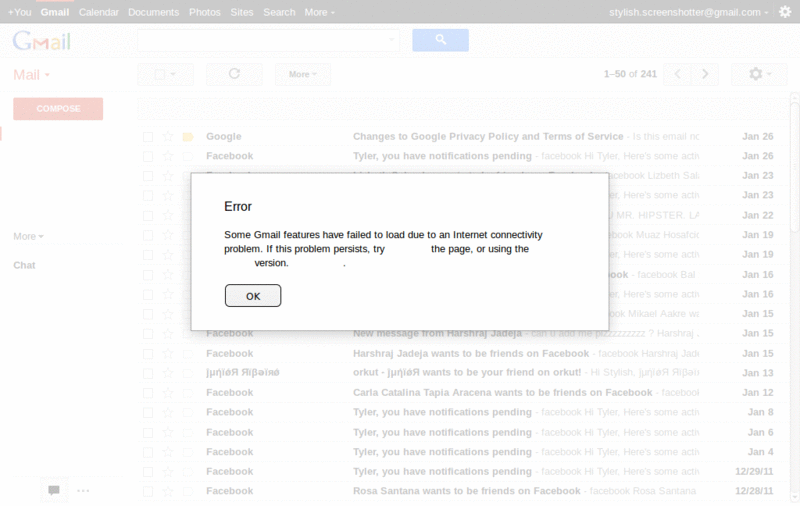Image resolution: width=800 pixels, height=506 pixels.
Task: Star the Jan 4 Facebook notifications email
Action: [167, 452]
